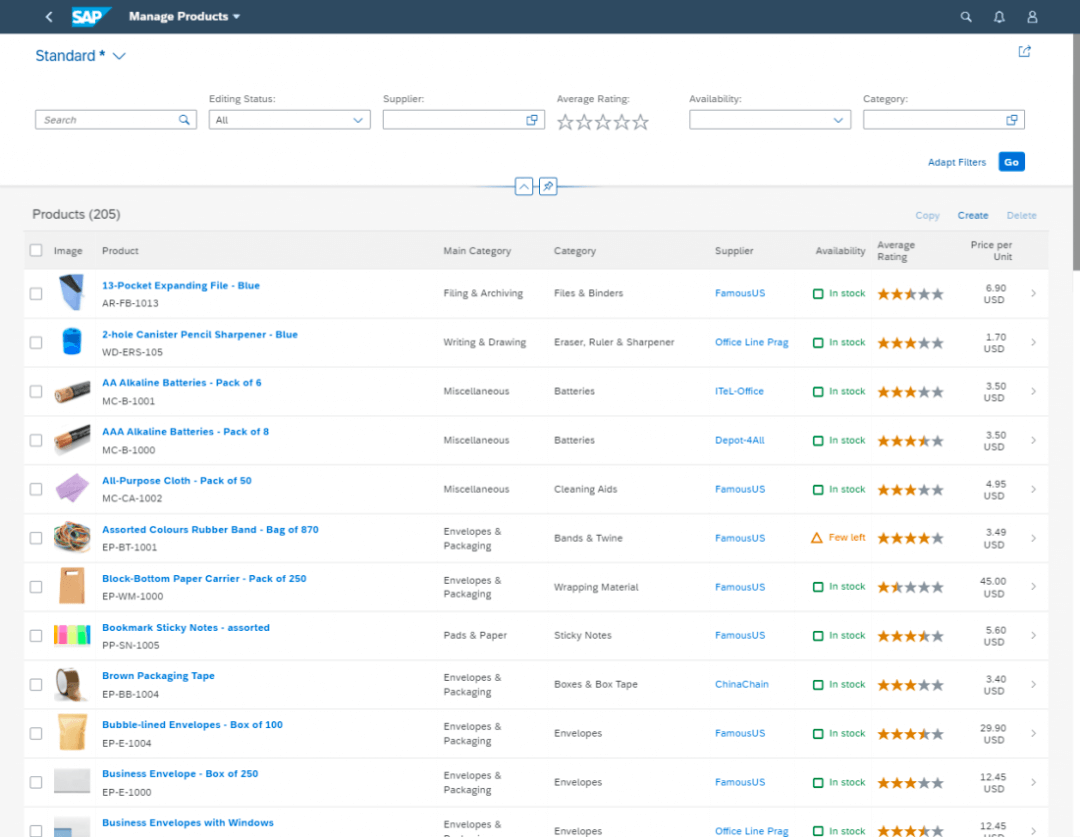Viewport: 1080px width, 837px height.
Task: Click the Average Rating column header
Action: tap(896, 251)
